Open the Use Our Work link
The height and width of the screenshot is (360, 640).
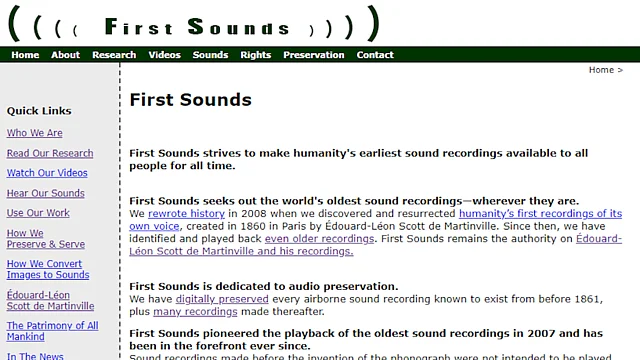(38, 213)
